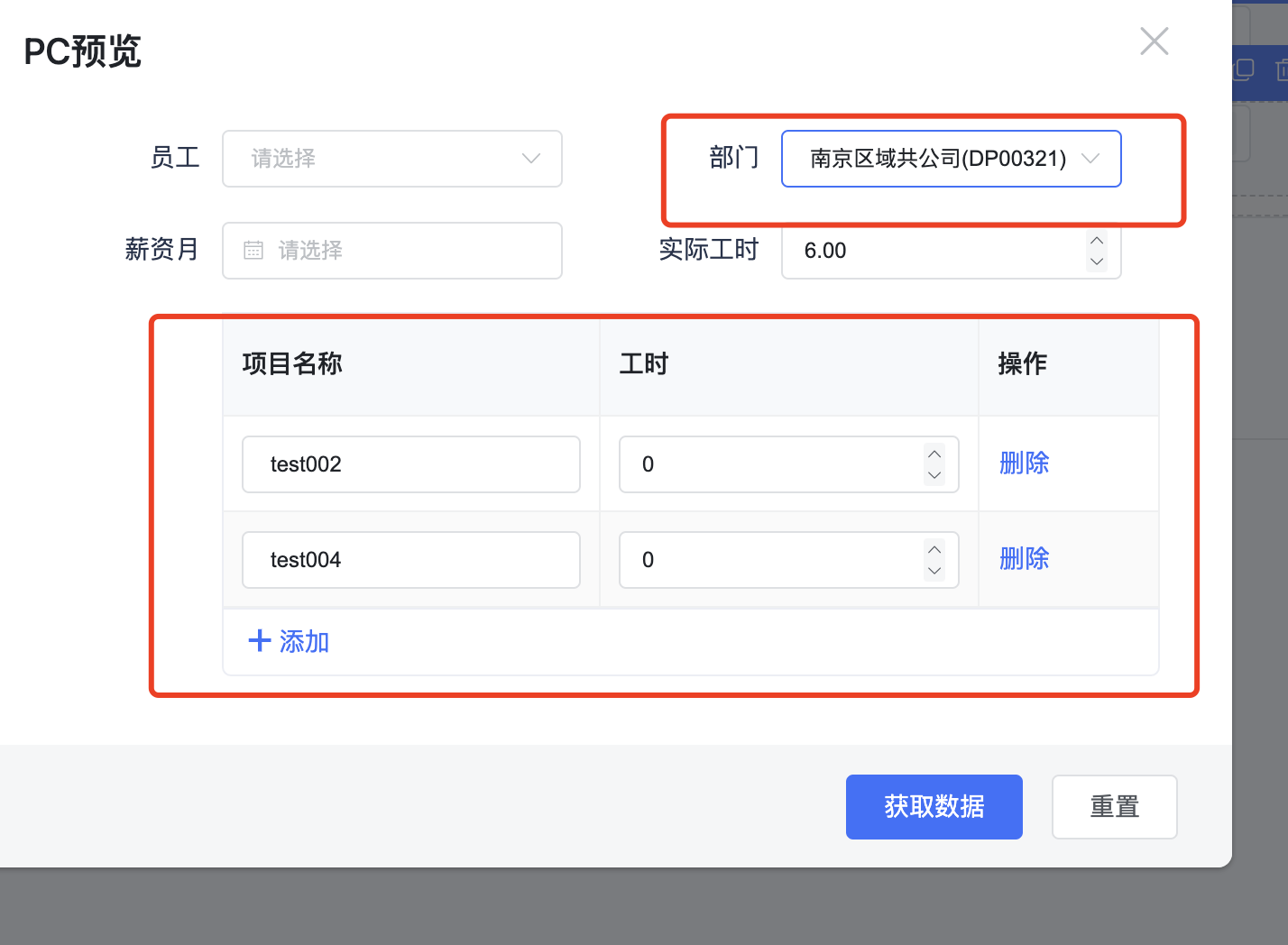Increase 工时 in test002 row
This screenshot has height=945, width=1288.
click(x=934, y=454)
